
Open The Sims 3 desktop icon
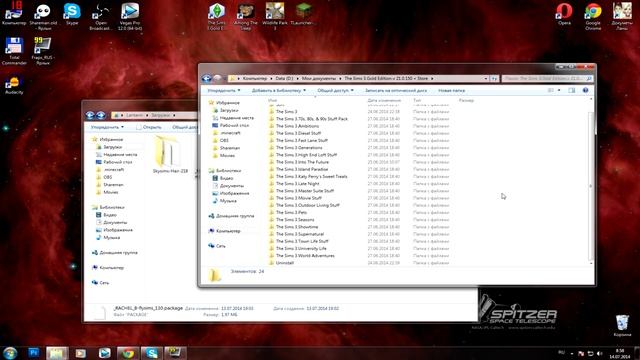click(x=216, y=16)
